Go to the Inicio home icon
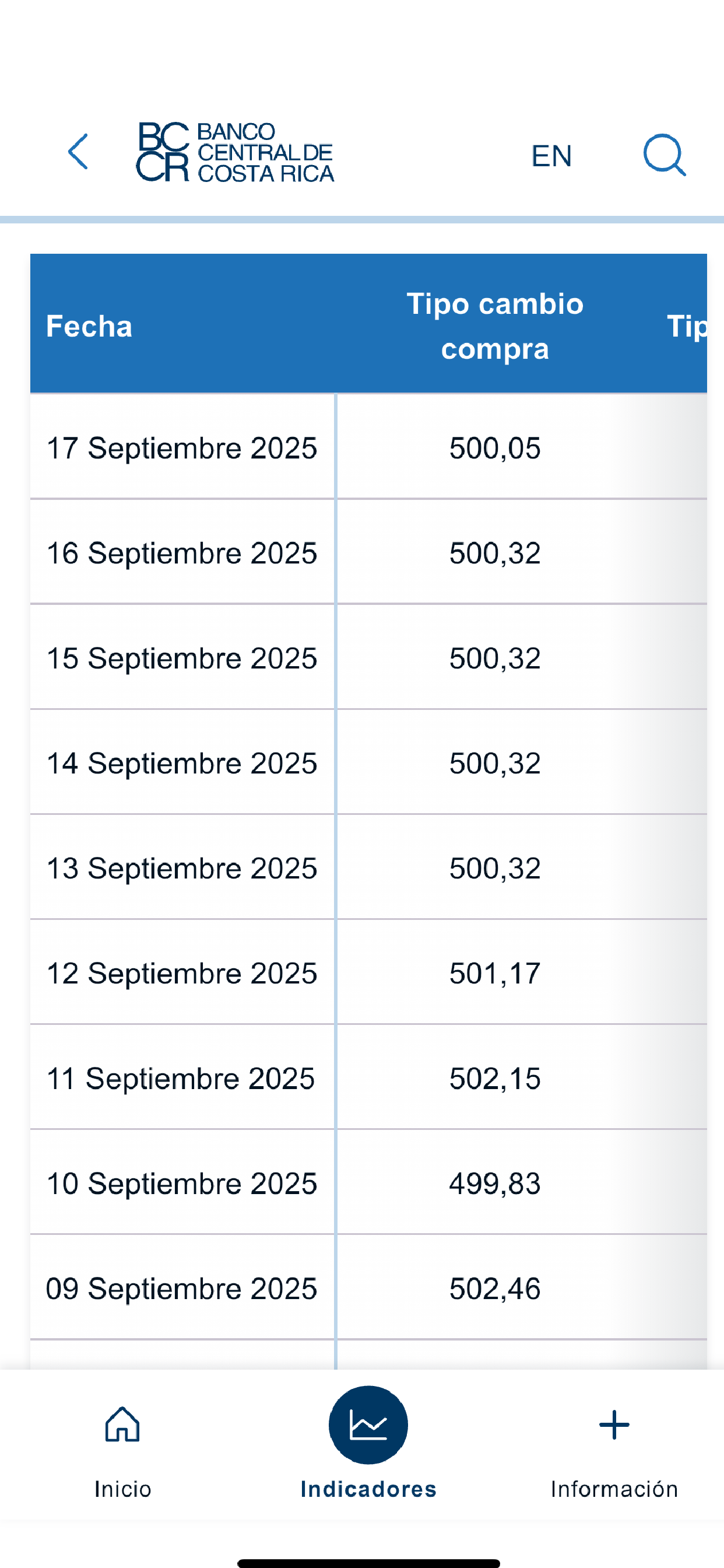 [x=122, y=1424]
